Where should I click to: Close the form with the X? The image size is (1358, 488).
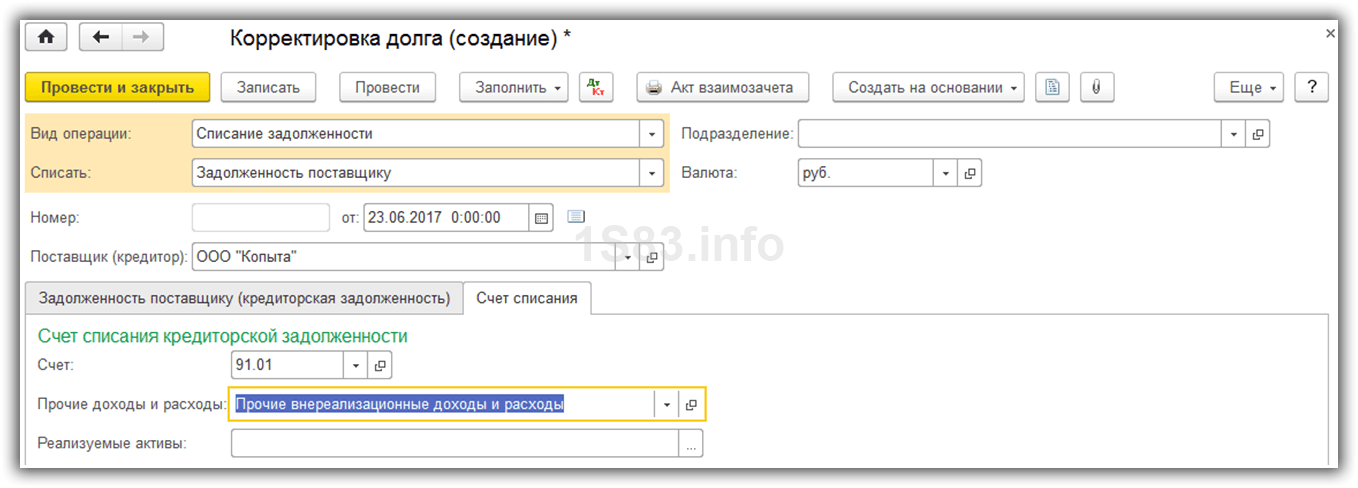1330,33
